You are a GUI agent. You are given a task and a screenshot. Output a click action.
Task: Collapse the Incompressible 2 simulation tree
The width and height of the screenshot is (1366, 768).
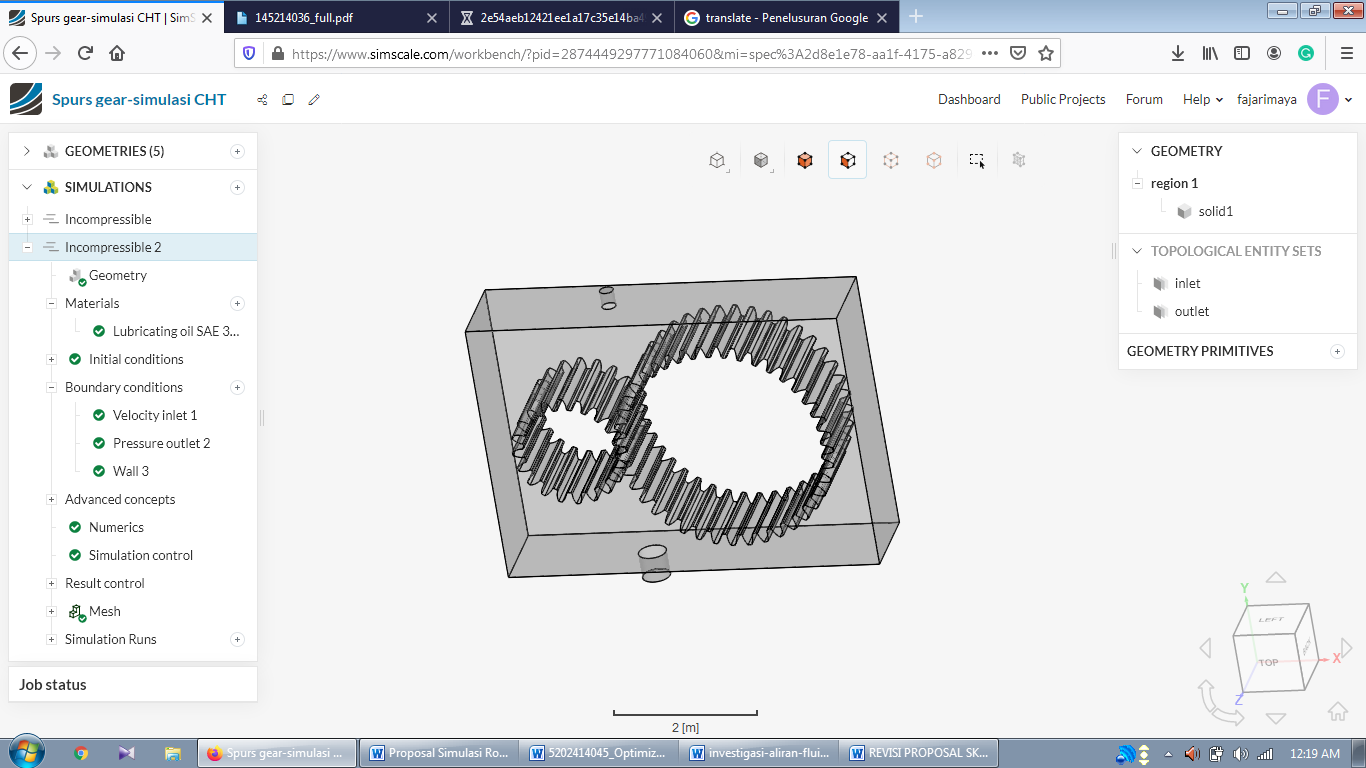[x=28, y=247]
